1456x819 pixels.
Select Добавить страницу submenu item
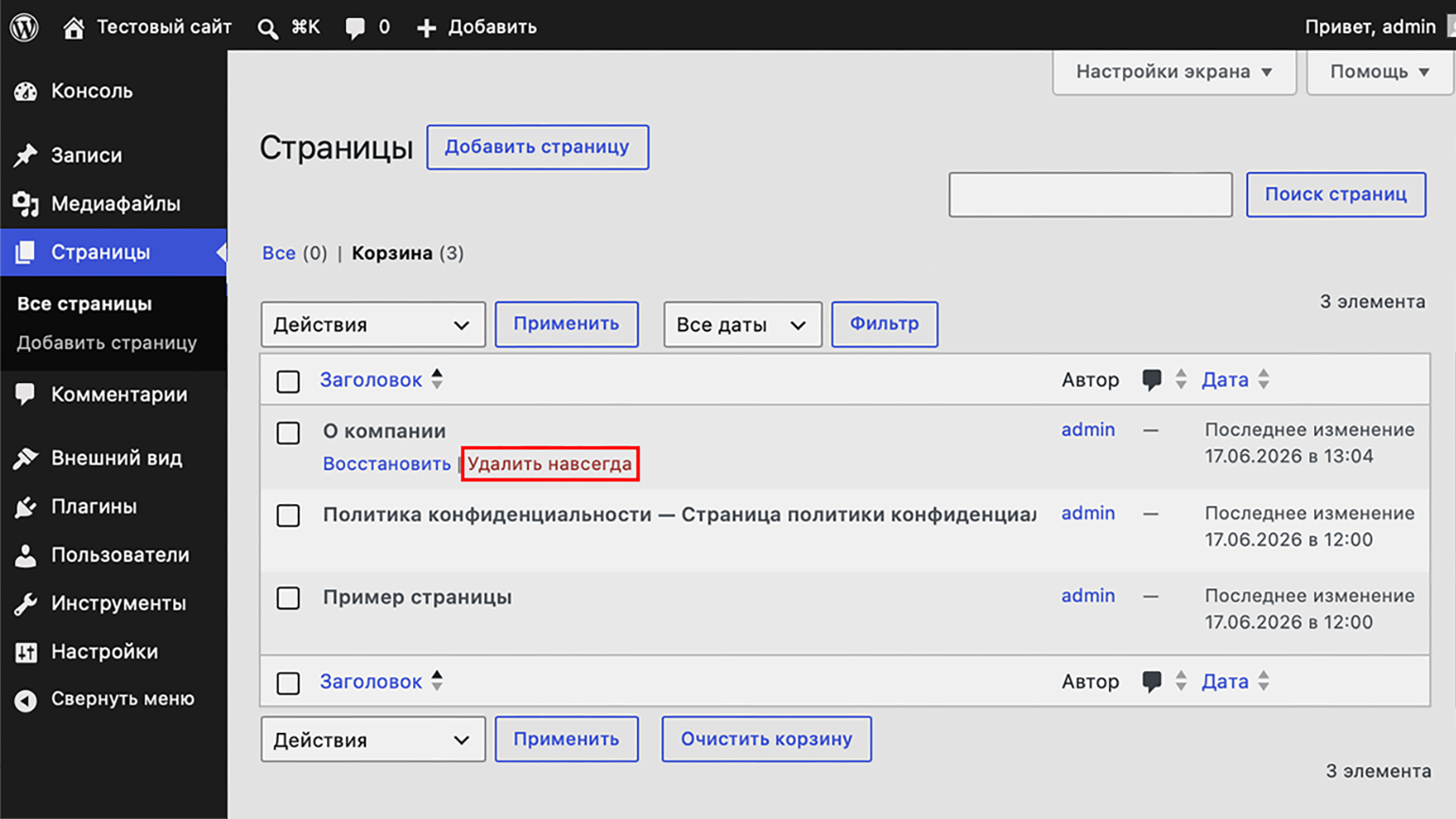pyautogui.click(x=107, y=342)
